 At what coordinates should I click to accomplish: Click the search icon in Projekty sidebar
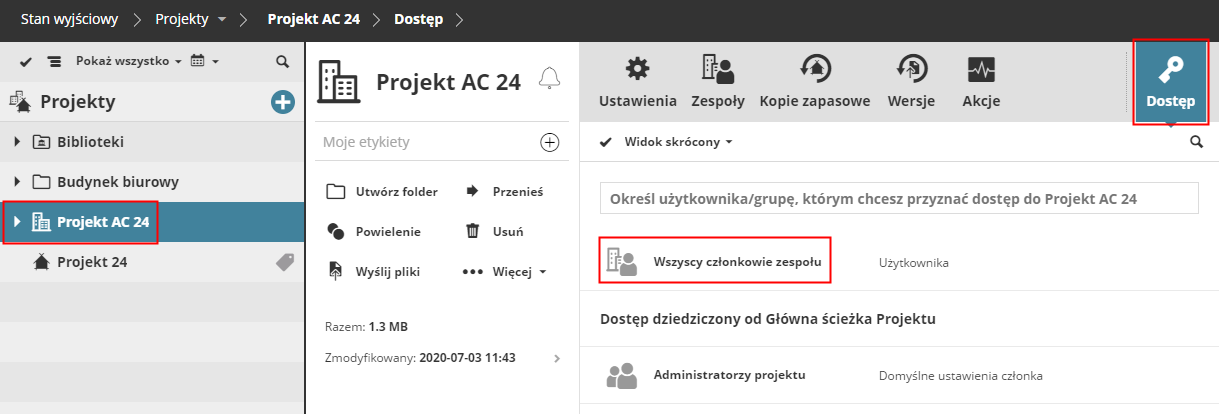pos(282,62)
